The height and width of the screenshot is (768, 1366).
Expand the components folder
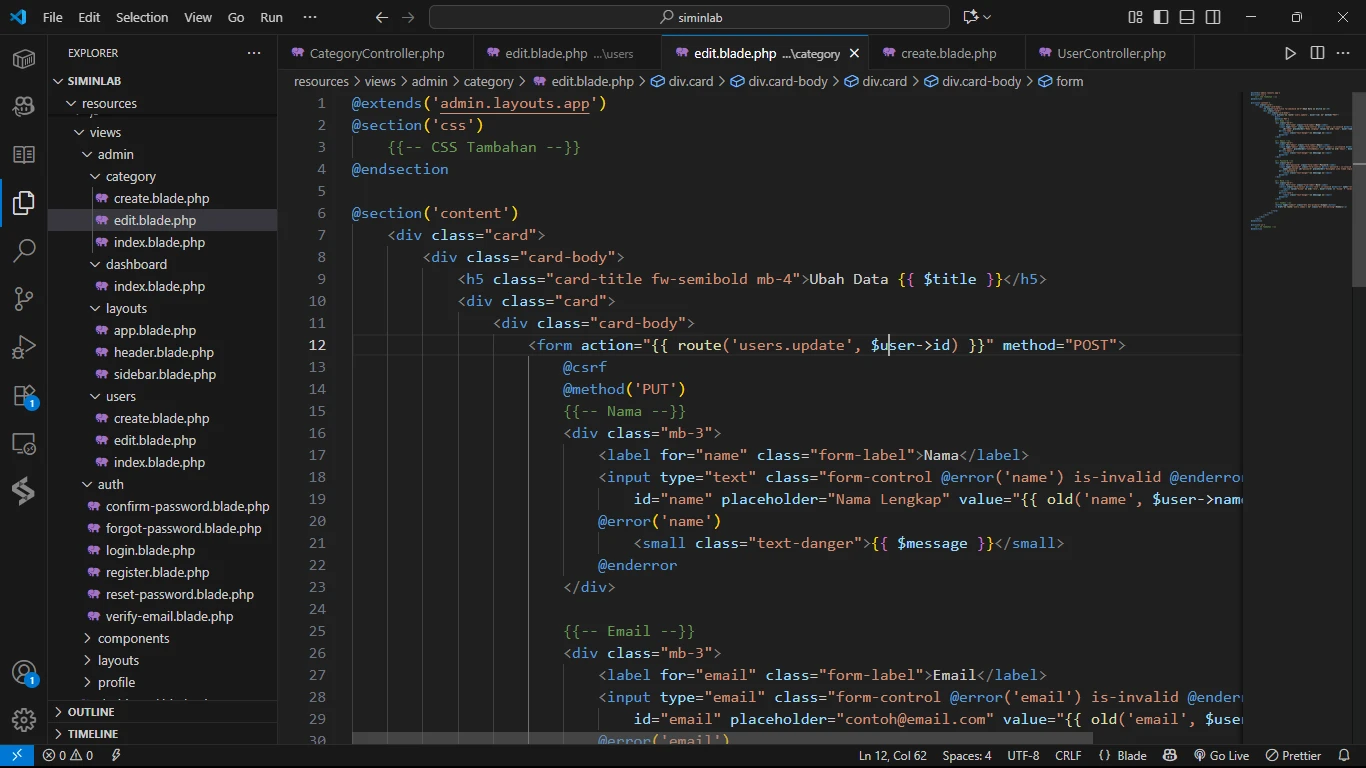tap(133, 638)
